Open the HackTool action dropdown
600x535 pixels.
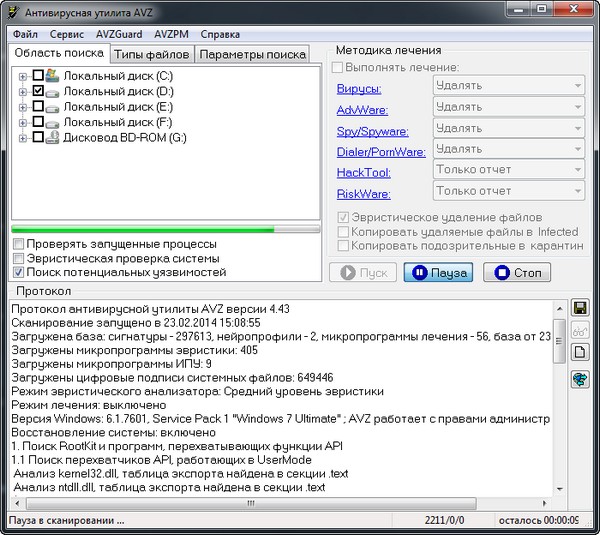(508, 170)
